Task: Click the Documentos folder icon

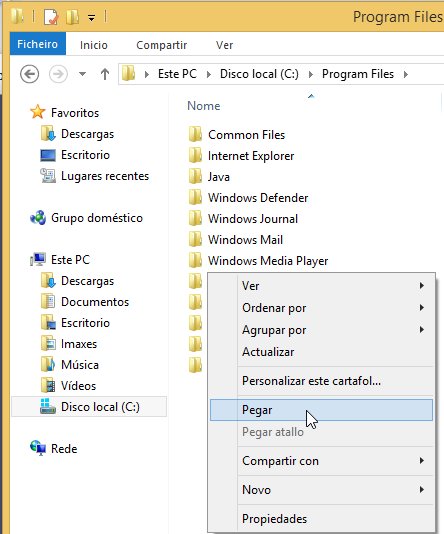Action: point(48,301)
